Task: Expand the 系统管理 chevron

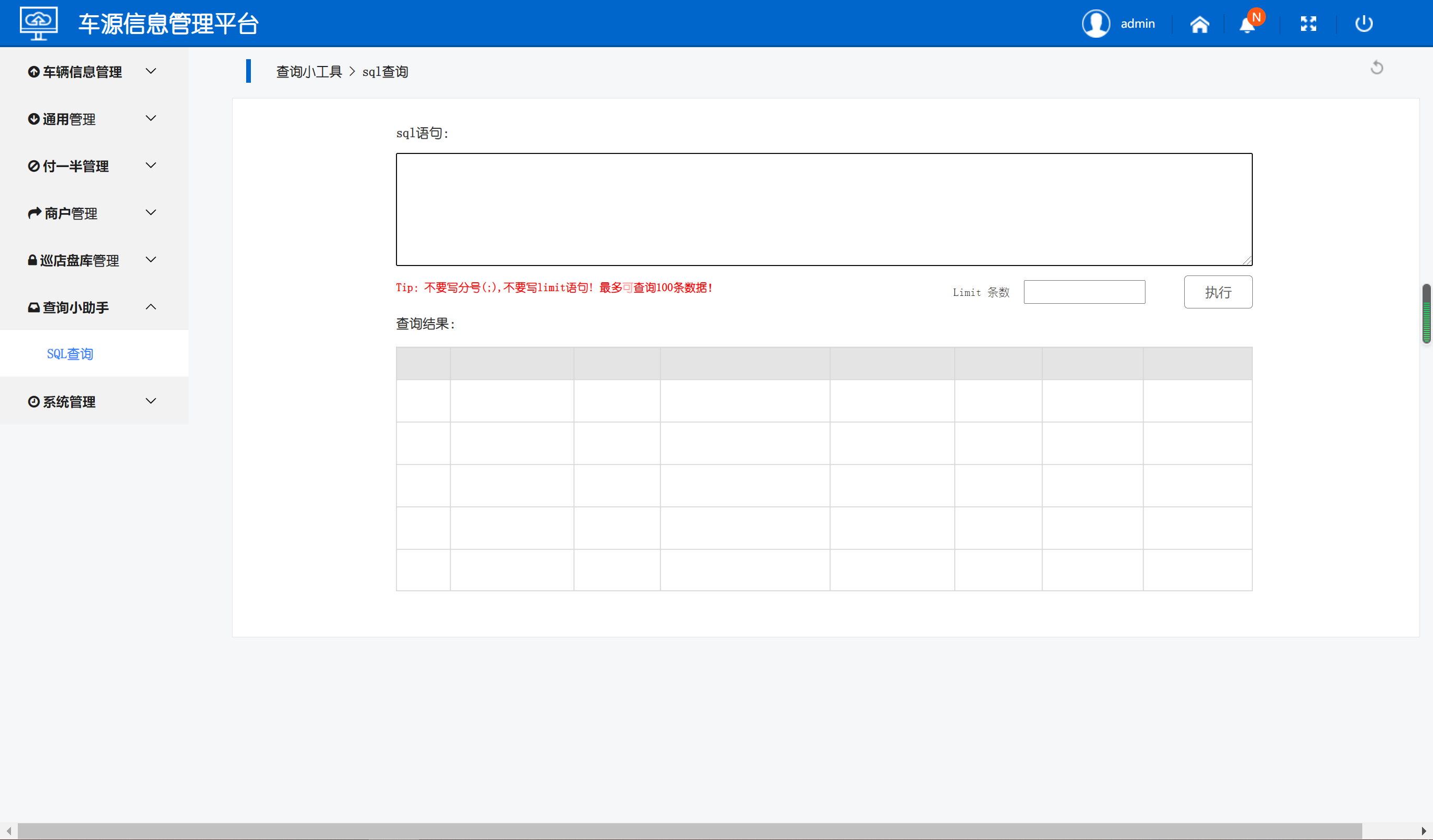Action: coord(151,401)
